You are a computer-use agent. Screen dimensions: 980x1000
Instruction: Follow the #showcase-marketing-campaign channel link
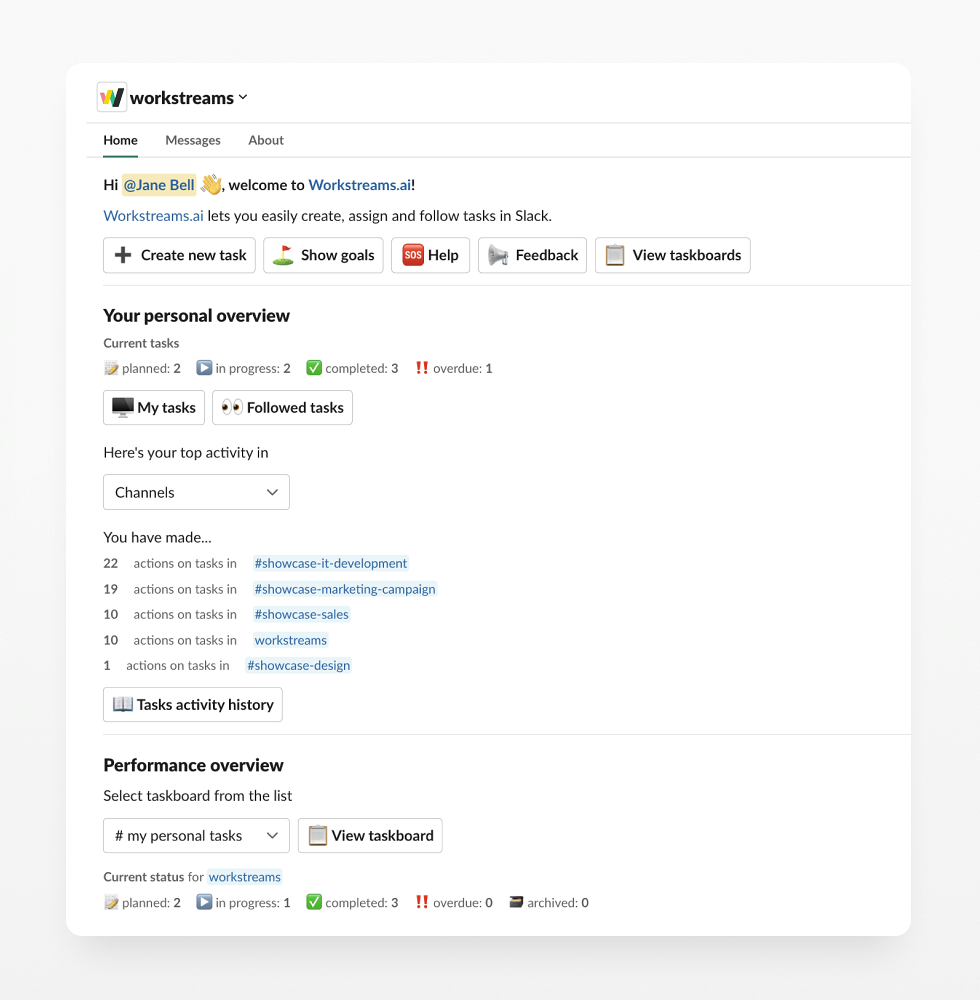[345, 589]
